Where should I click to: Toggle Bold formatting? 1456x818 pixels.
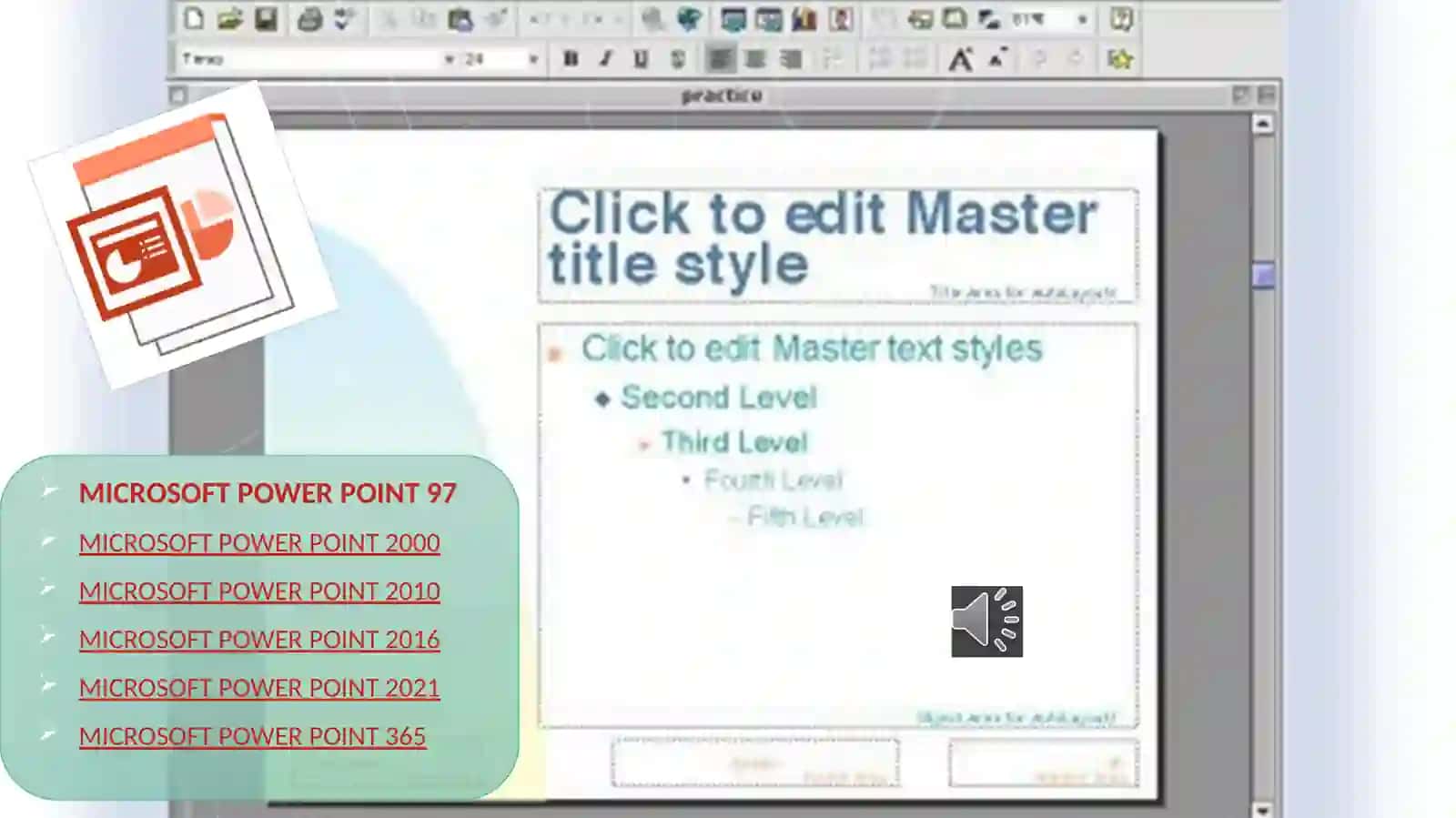point(571,59)
